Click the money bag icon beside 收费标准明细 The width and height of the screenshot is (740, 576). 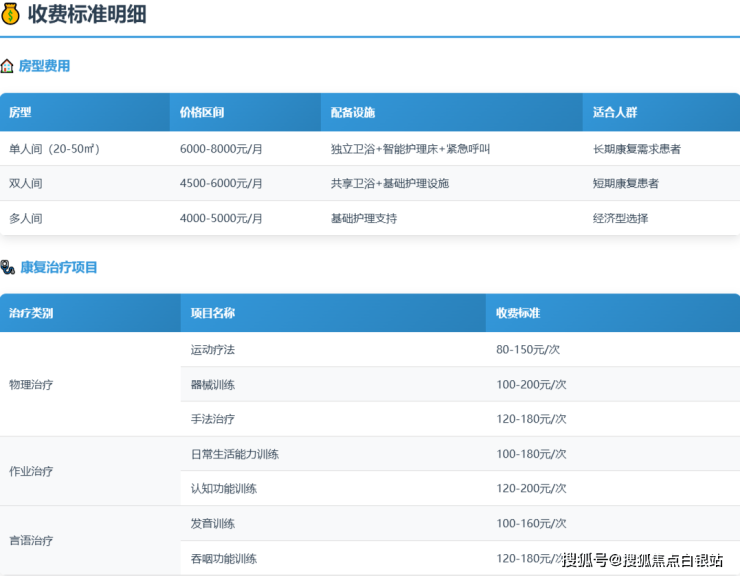coord(11,15)
